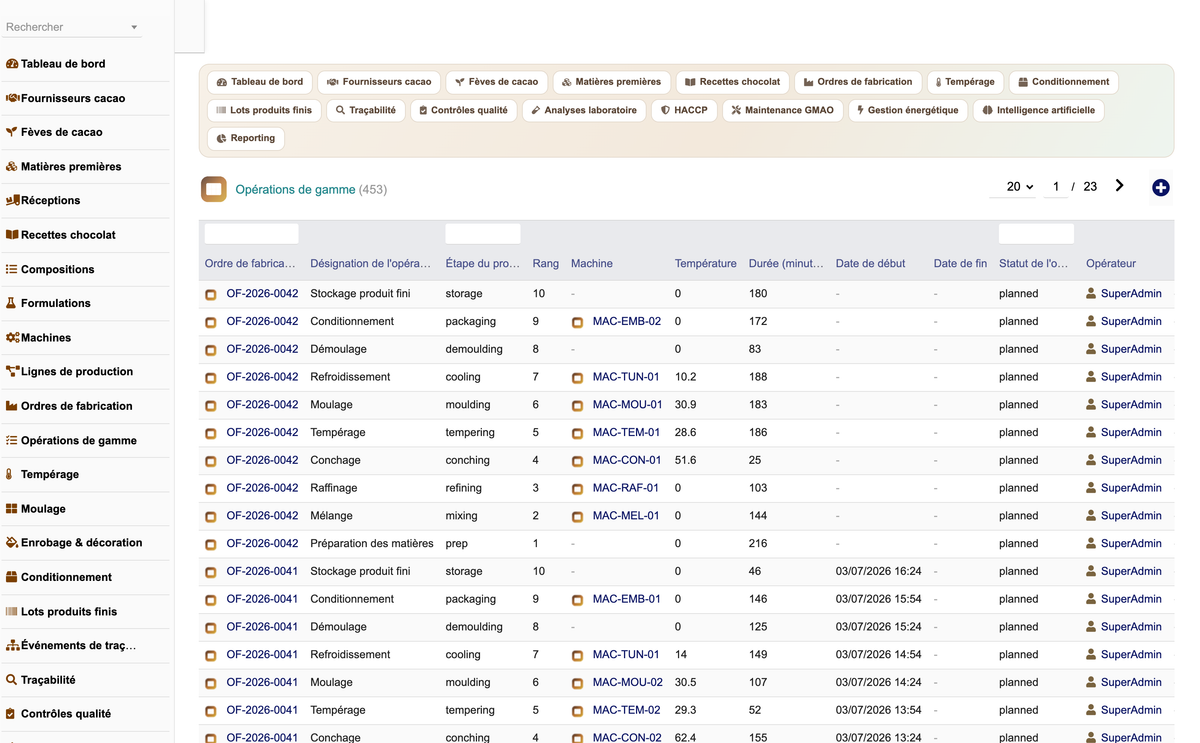The width and height of the screenshot is (1200, 743).
Task: Sort by Date de début column header
Action: click(x=870, y=264)
